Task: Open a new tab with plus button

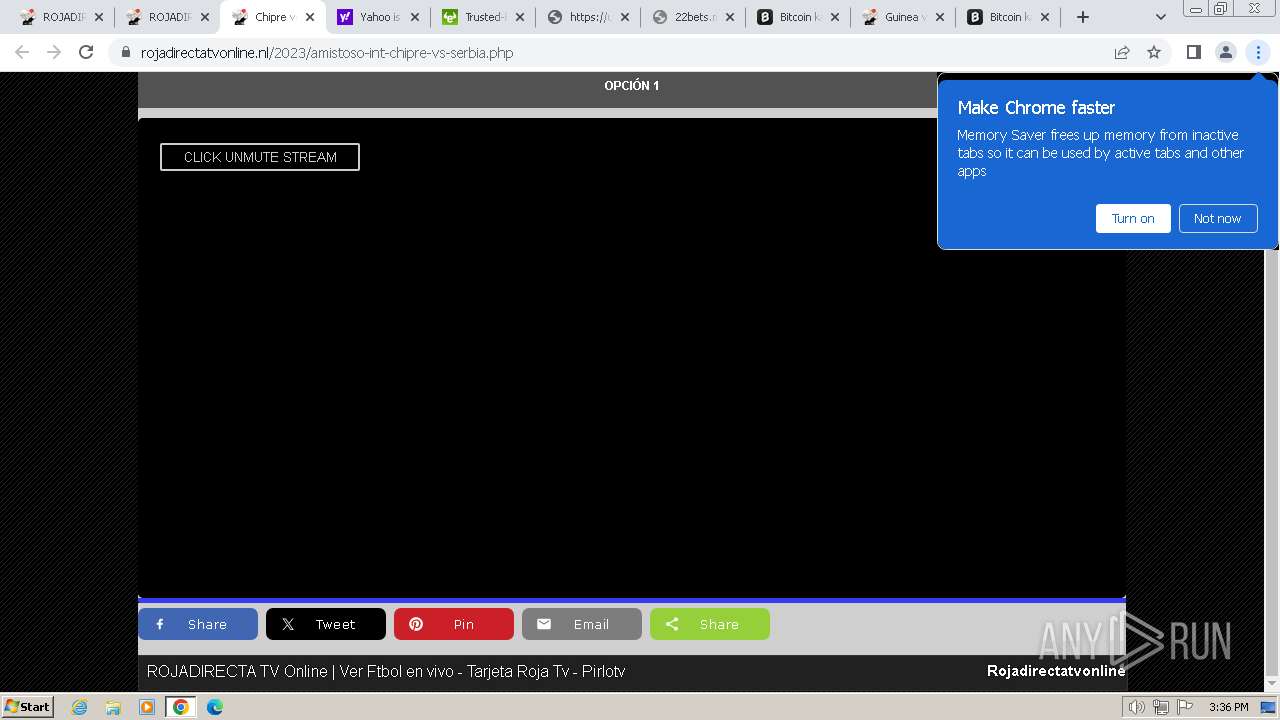Action: pyautogui.click(x=1083, y=17)
